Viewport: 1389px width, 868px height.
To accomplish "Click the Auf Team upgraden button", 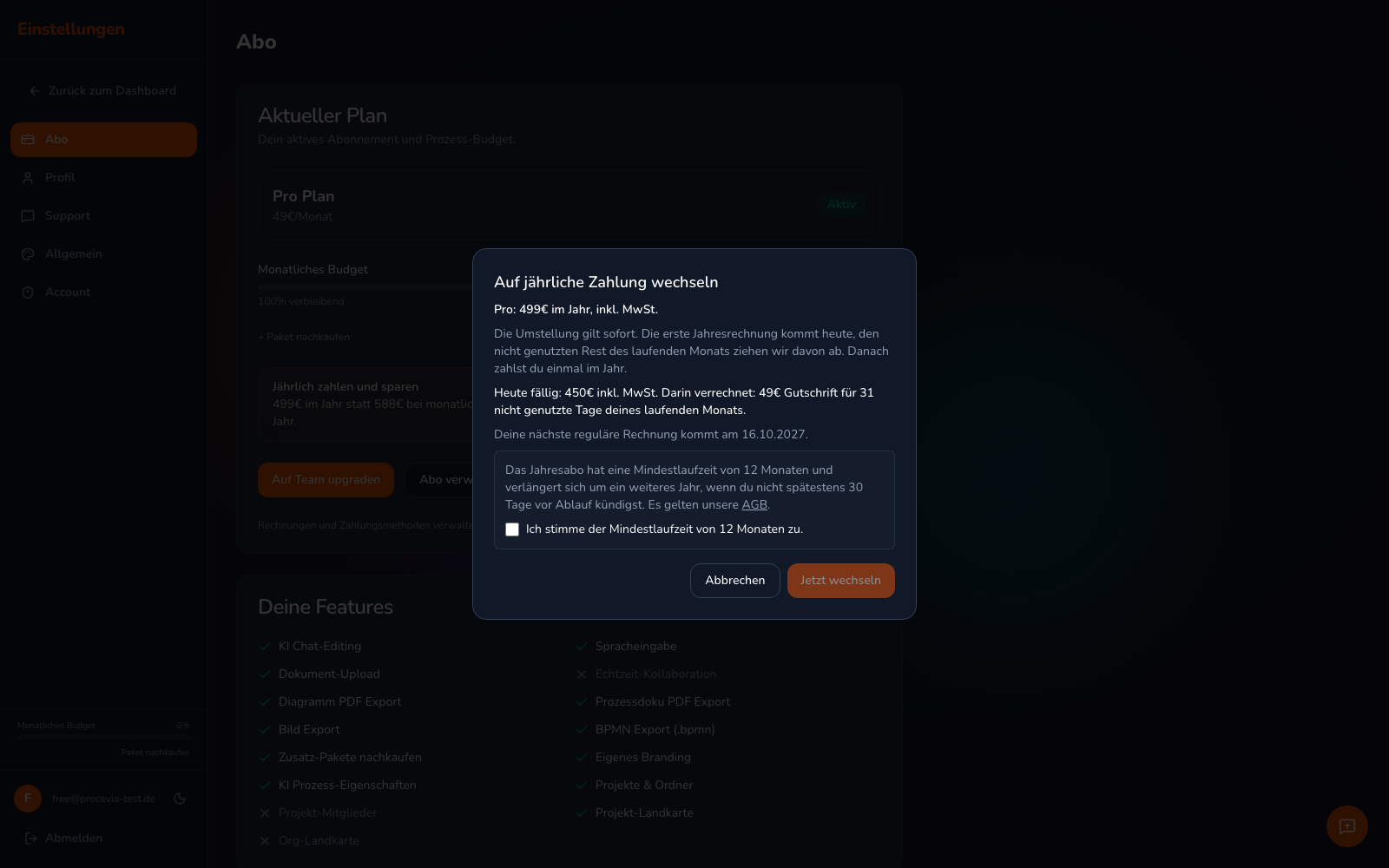I will click(x=326, y=480).
